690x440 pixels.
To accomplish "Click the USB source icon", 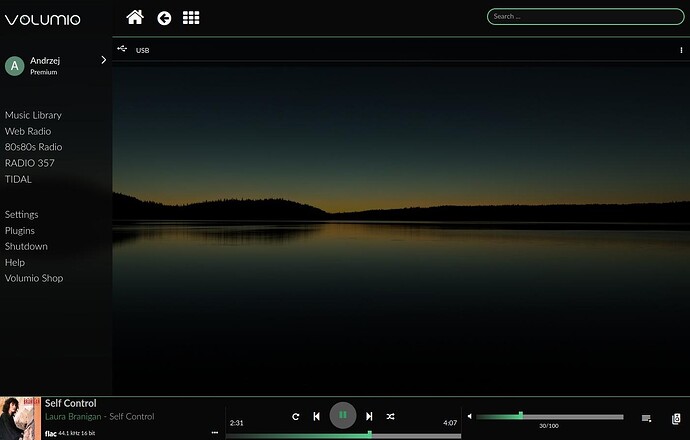I will click(x=122, y=49).
